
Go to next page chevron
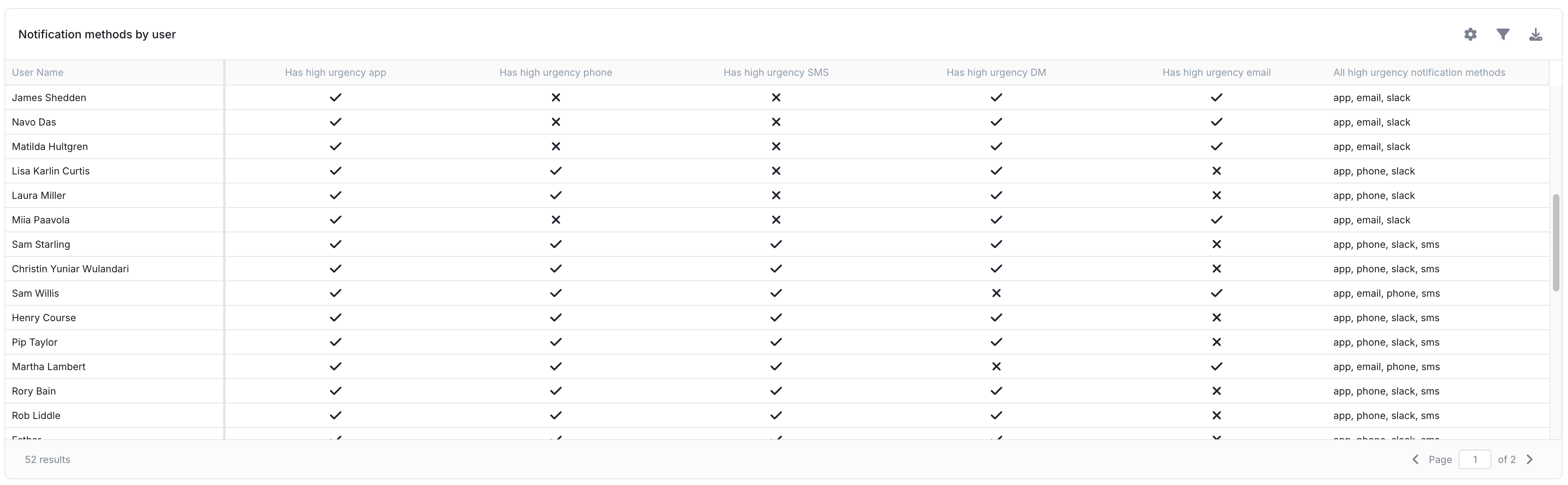pos(1530,459)
